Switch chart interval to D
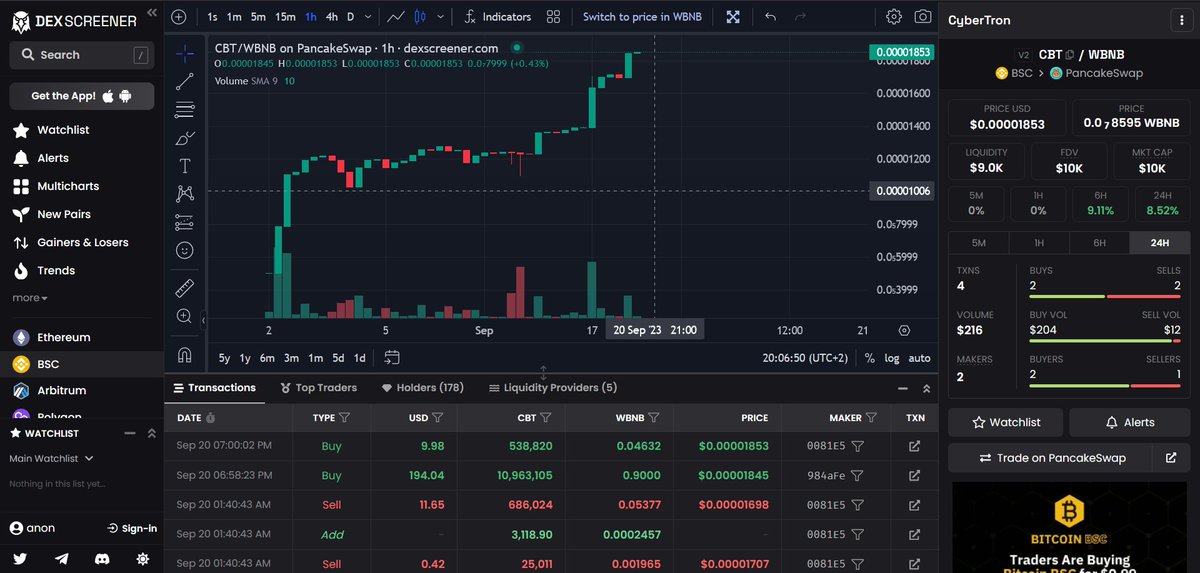The image size is (1200, 573). 350,17
